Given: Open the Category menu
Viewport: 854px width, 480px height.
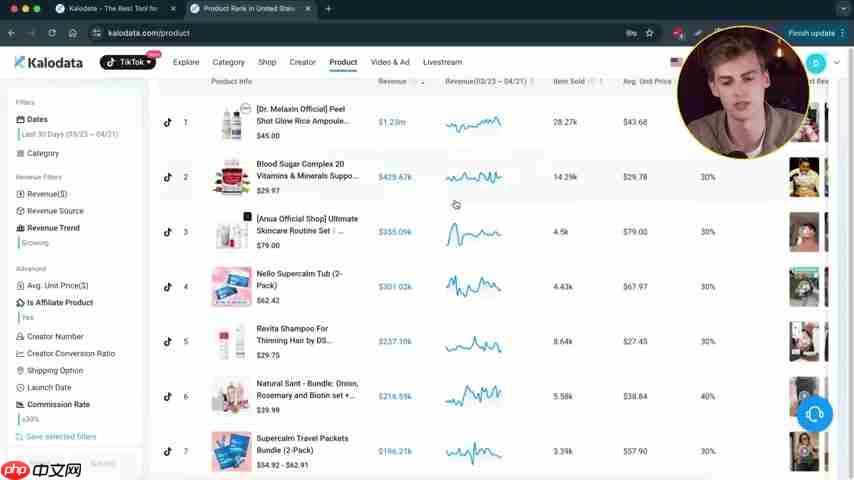Looking at the screenshot, I should (229, 62).
